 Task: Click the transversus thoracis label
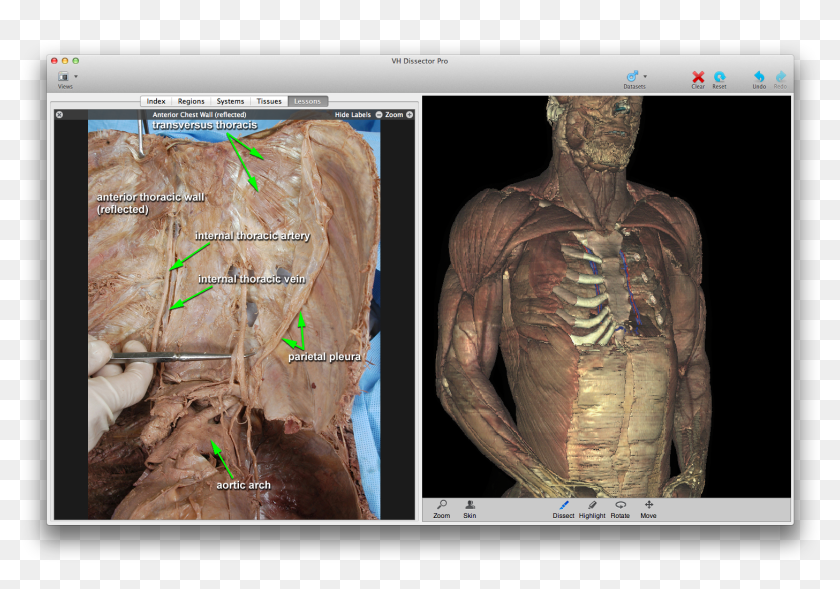[x=205, y=125]
